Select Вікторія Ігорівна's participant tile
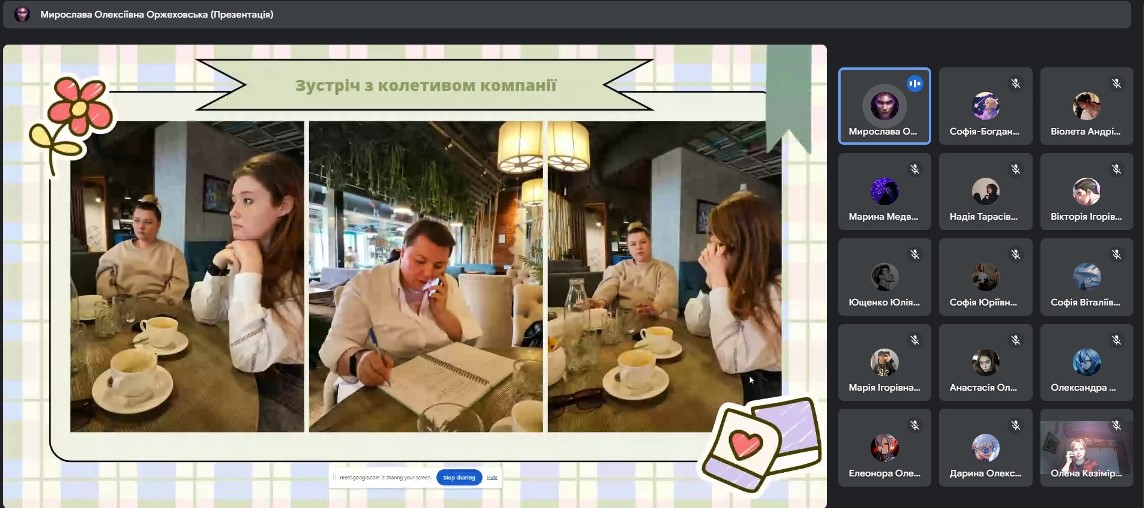 1086,198
